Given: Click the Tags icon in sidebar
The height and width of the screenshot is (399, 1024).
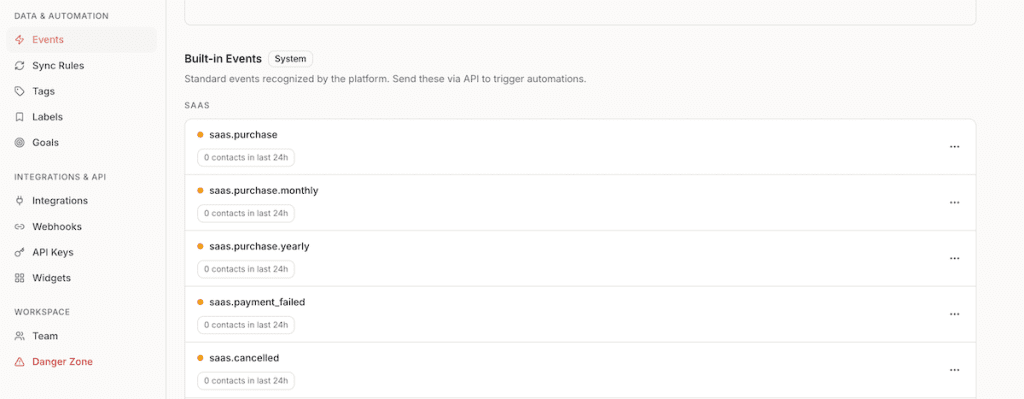Looking at the screenshot, I should pos(20,91).
